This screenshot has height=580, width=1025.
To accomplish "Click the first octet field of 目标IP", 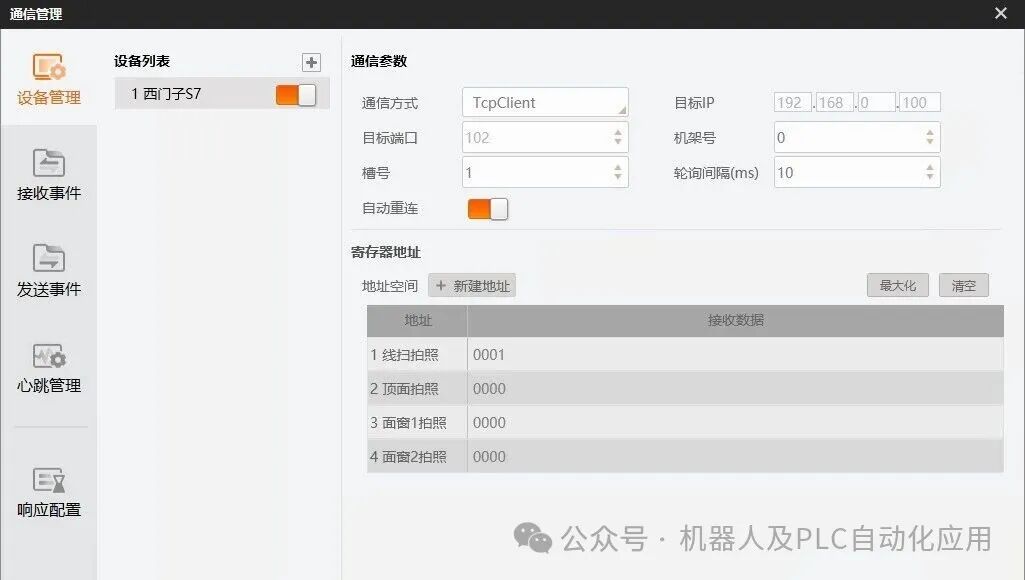I will coord(793,103).
